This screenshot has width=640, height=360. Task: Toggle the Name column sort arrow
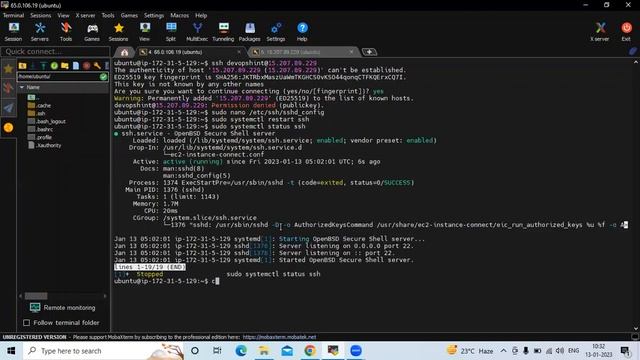pos(22,87)
